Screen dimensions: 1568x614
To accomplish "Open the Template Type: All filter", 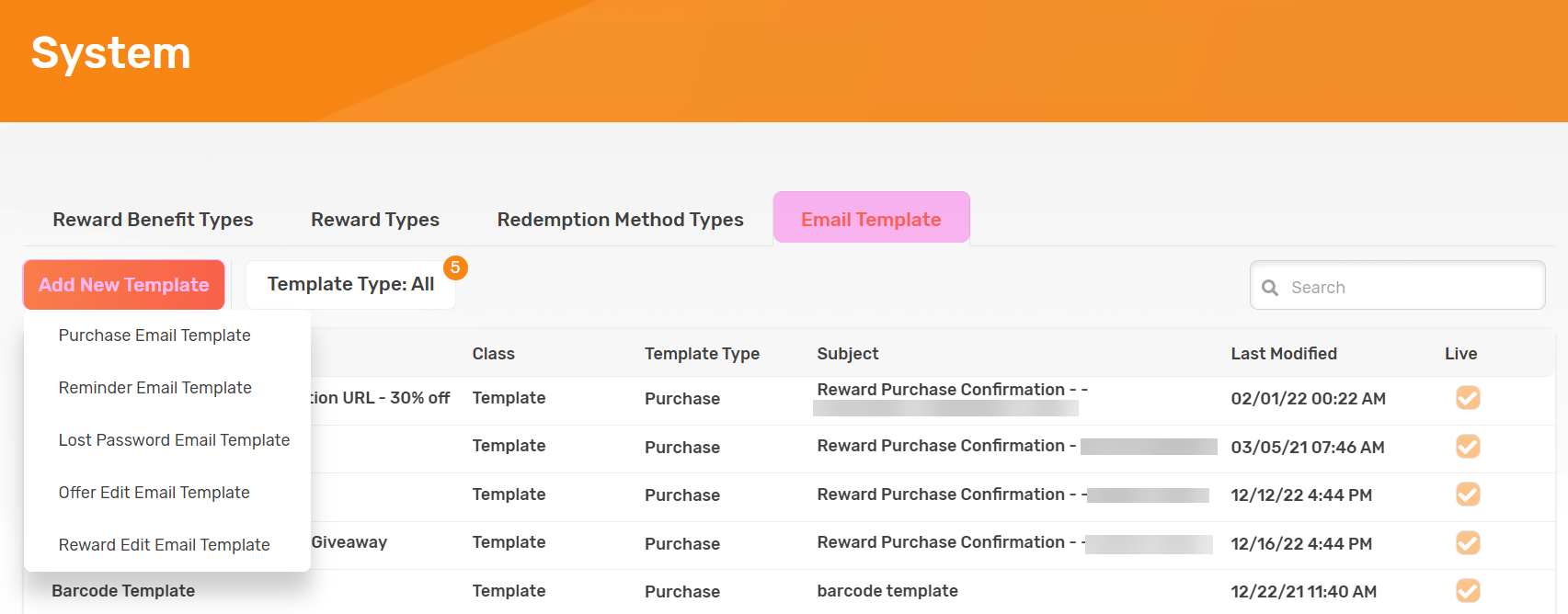I will pyautogui.click(x=350, y=285).
